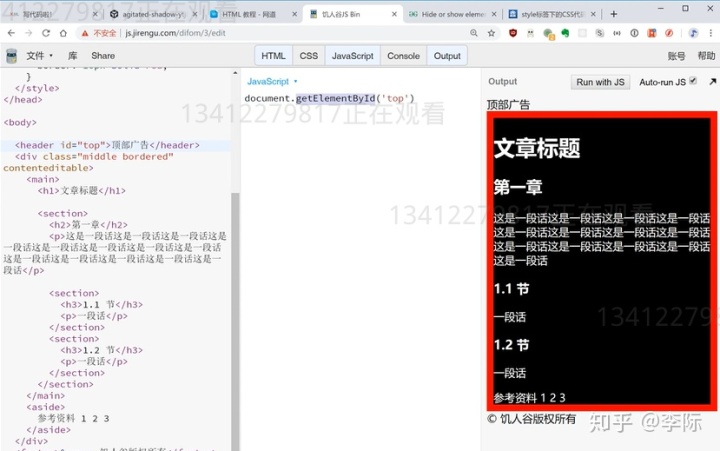Image resolution: width=720 pixels, height=451 pixels.
Task: Click the 顶部广告 text in output
Action: coord(508,105)
